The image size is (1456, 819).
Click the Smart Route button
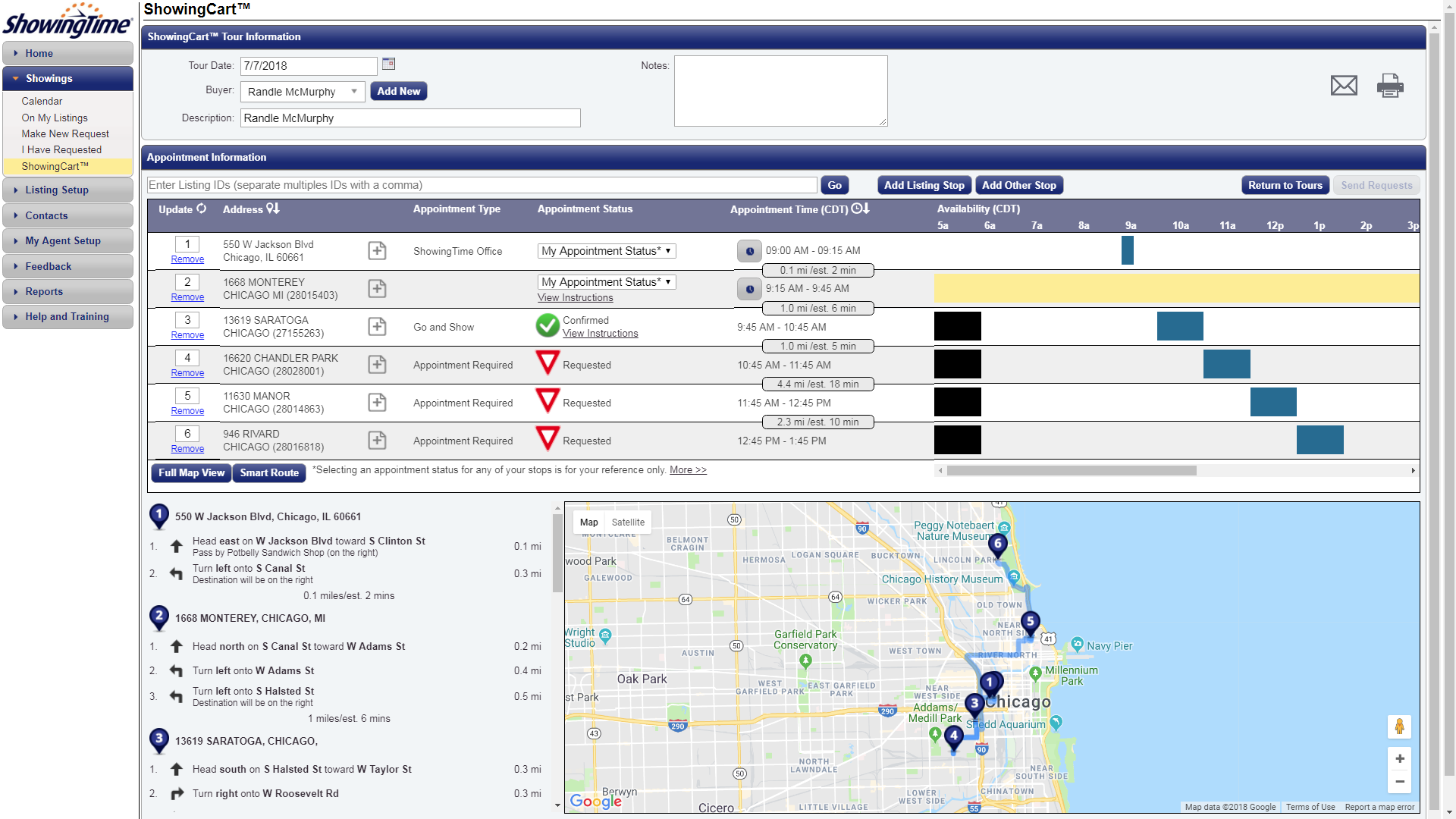[x=268, y=472]
